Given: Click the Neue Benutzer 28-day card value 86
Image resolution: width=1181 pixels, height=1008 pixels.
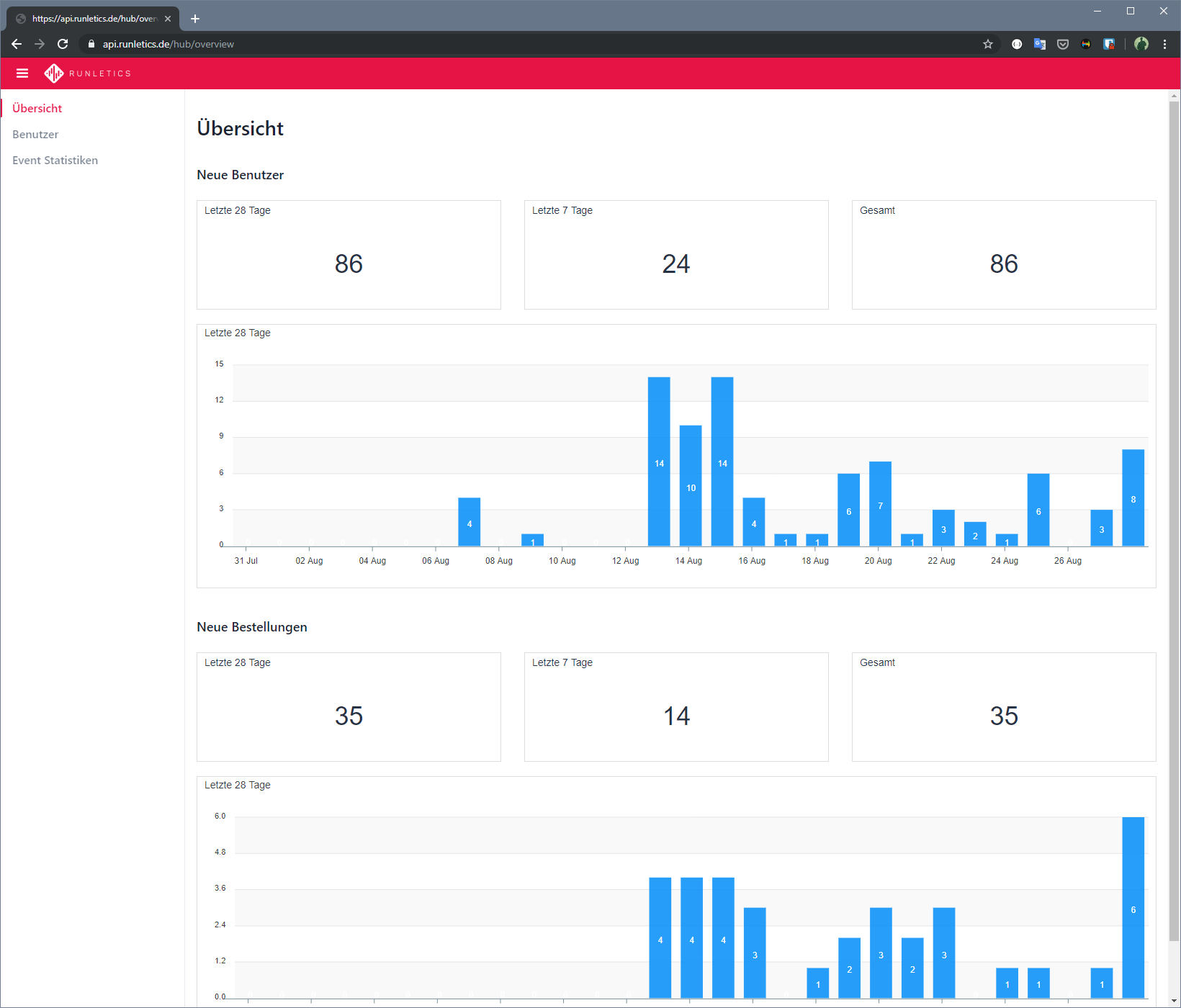Looking at the screenshot, I should (x=349, y=264).
